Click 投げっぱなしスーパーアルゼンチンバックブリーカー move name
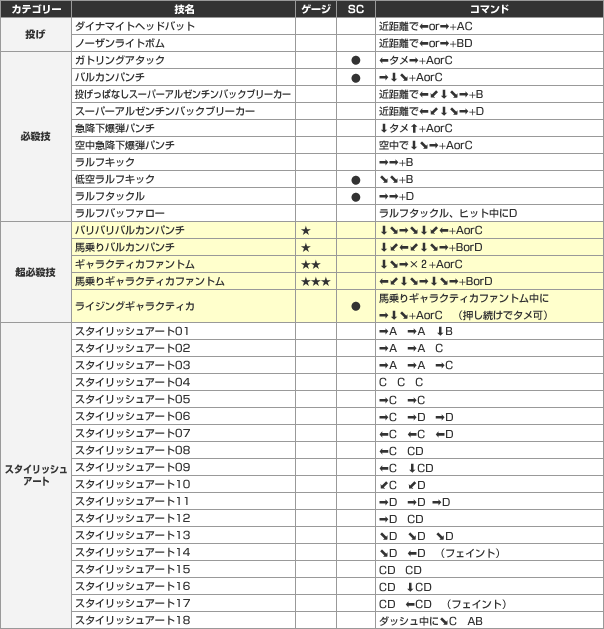Image resolution: width=604 pixels, height=629 pixels. click(x=182, y=94)
